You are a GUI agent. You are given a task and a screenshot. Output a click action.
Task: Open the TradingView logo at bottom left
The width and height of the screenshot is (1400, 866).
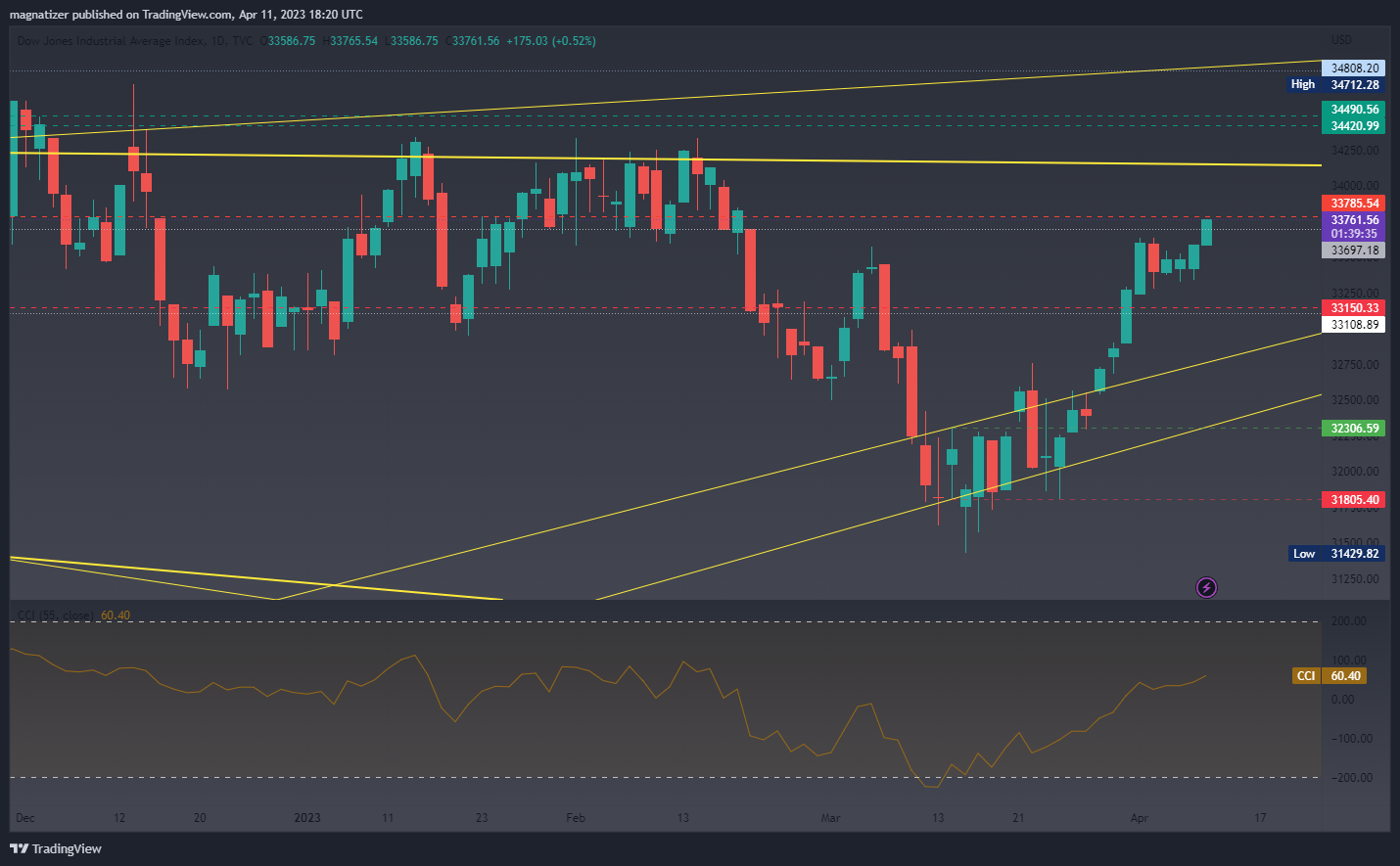coord(56,848)
